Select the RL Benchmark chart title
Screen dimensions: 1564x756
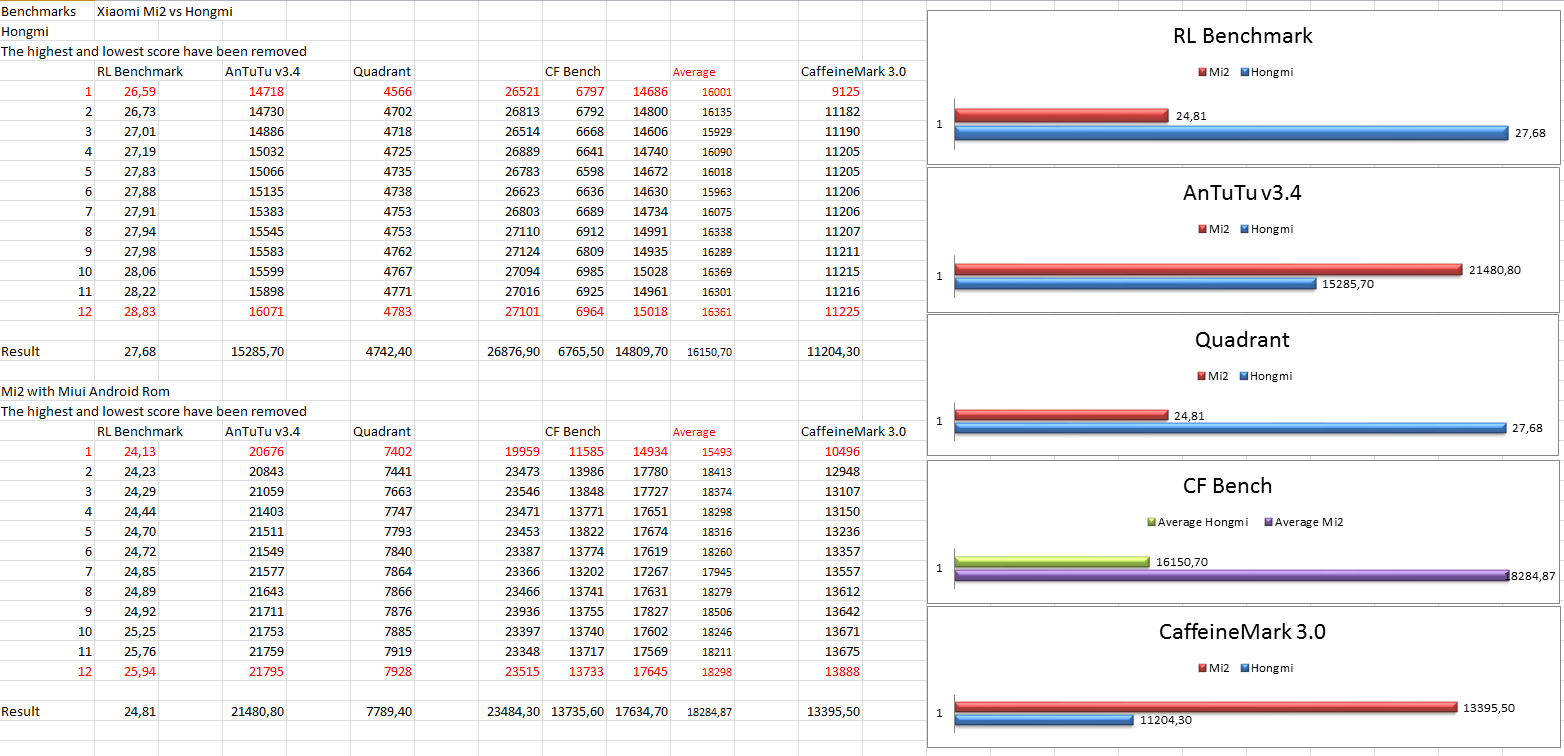coord(1242,36)
